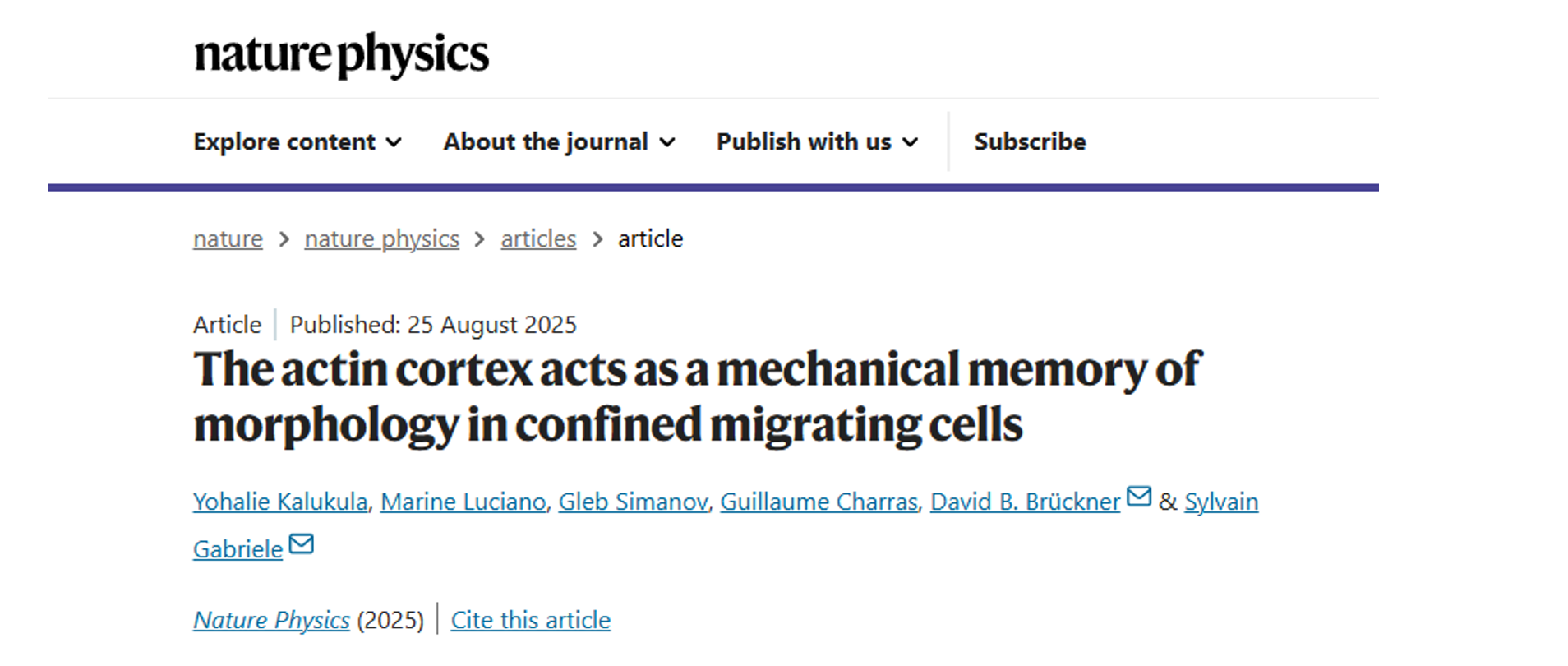Open author Yohalie Kalukula's details
Viewport: 1568px width, 666px height.
(280, 502)
